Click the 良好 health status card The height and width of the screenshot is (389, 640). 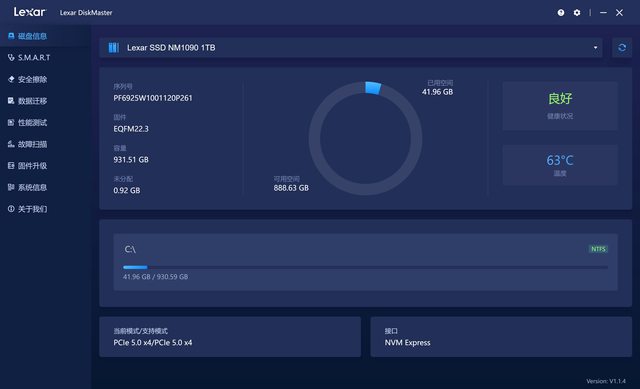coord(560,106)
